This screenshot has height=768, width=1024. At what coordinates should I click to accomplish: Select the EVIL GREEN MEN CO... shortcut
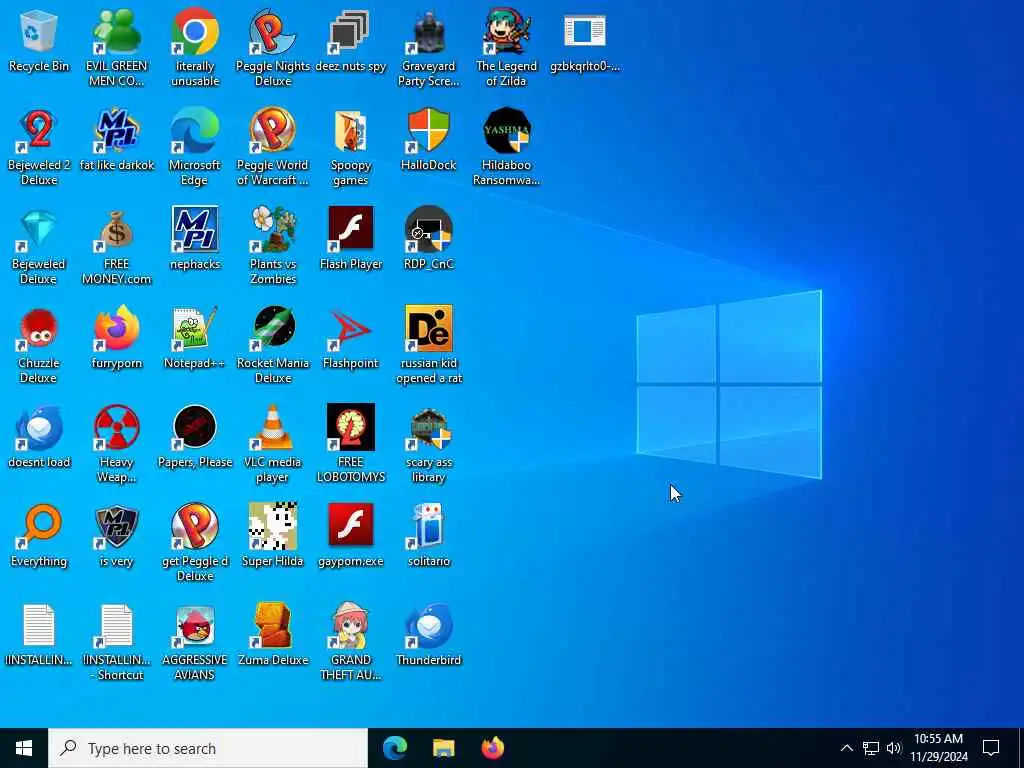pos(116,32)
